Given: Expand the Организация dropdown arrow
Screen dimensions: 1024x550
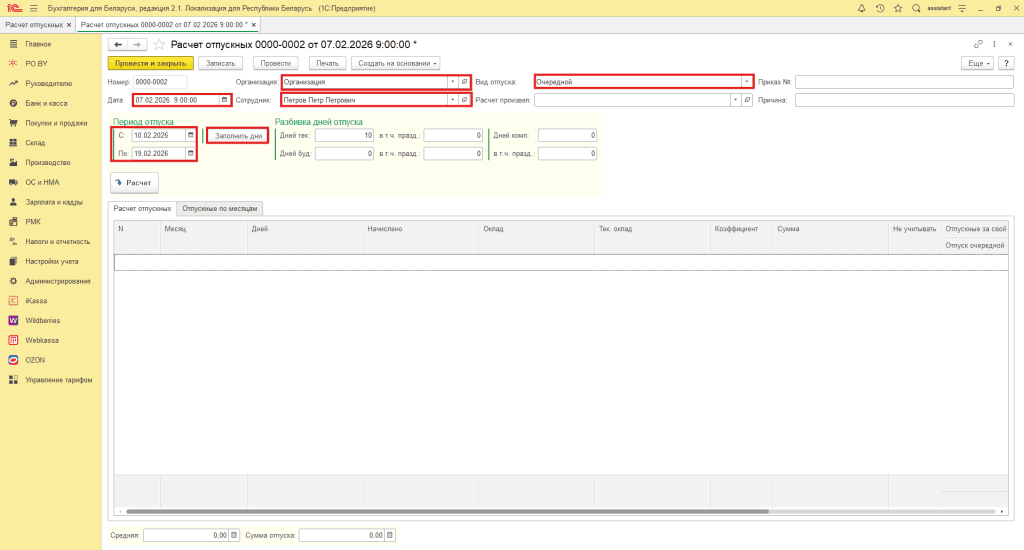Looking at the screenshot, I should (x=452, y=82).
